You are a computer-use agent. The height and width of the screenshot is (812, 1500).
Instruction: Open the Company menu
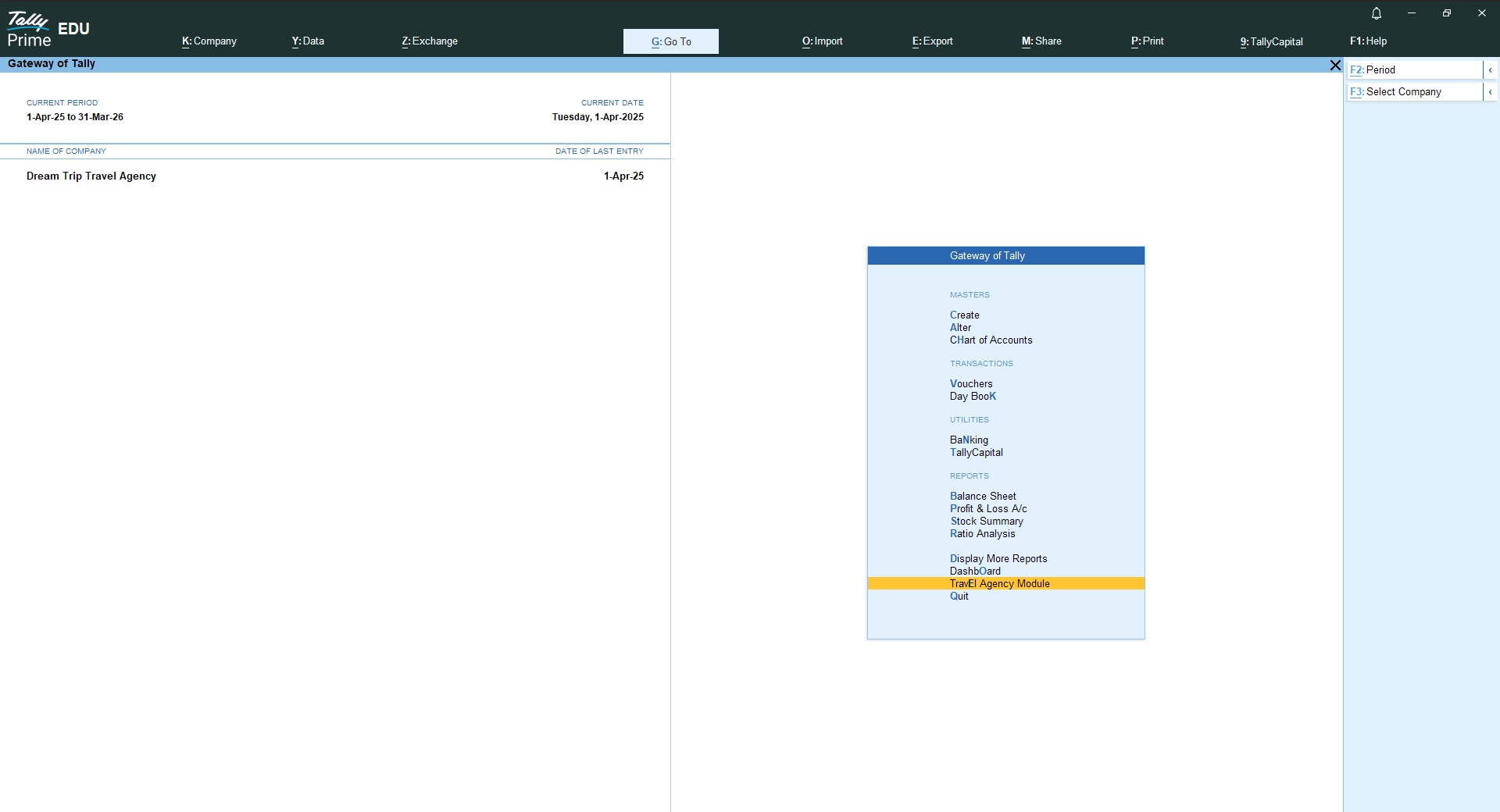point(209,41)
